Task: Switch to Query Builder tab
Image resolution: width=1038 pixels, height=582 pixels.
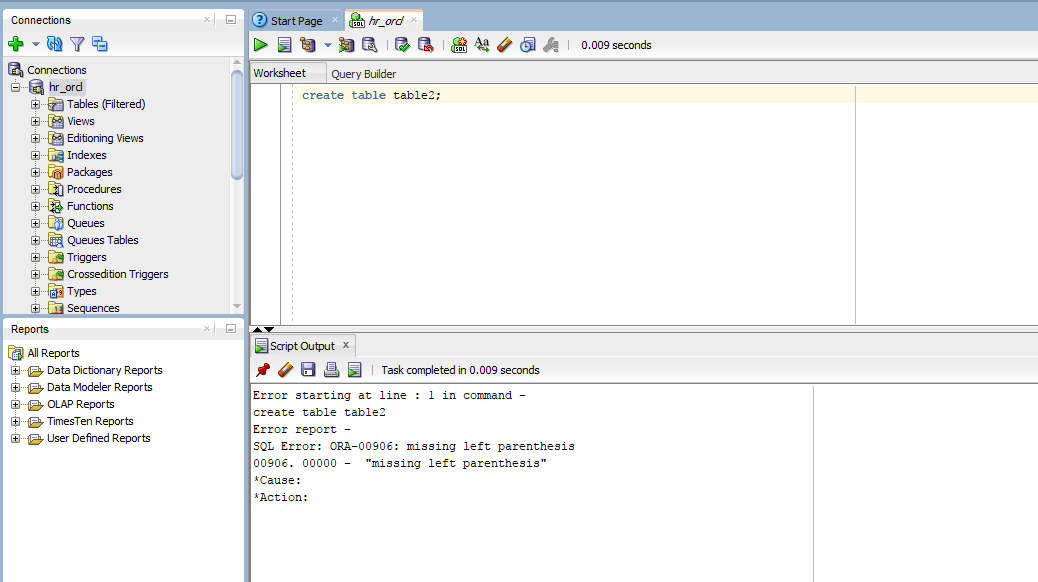Action: 363,73
